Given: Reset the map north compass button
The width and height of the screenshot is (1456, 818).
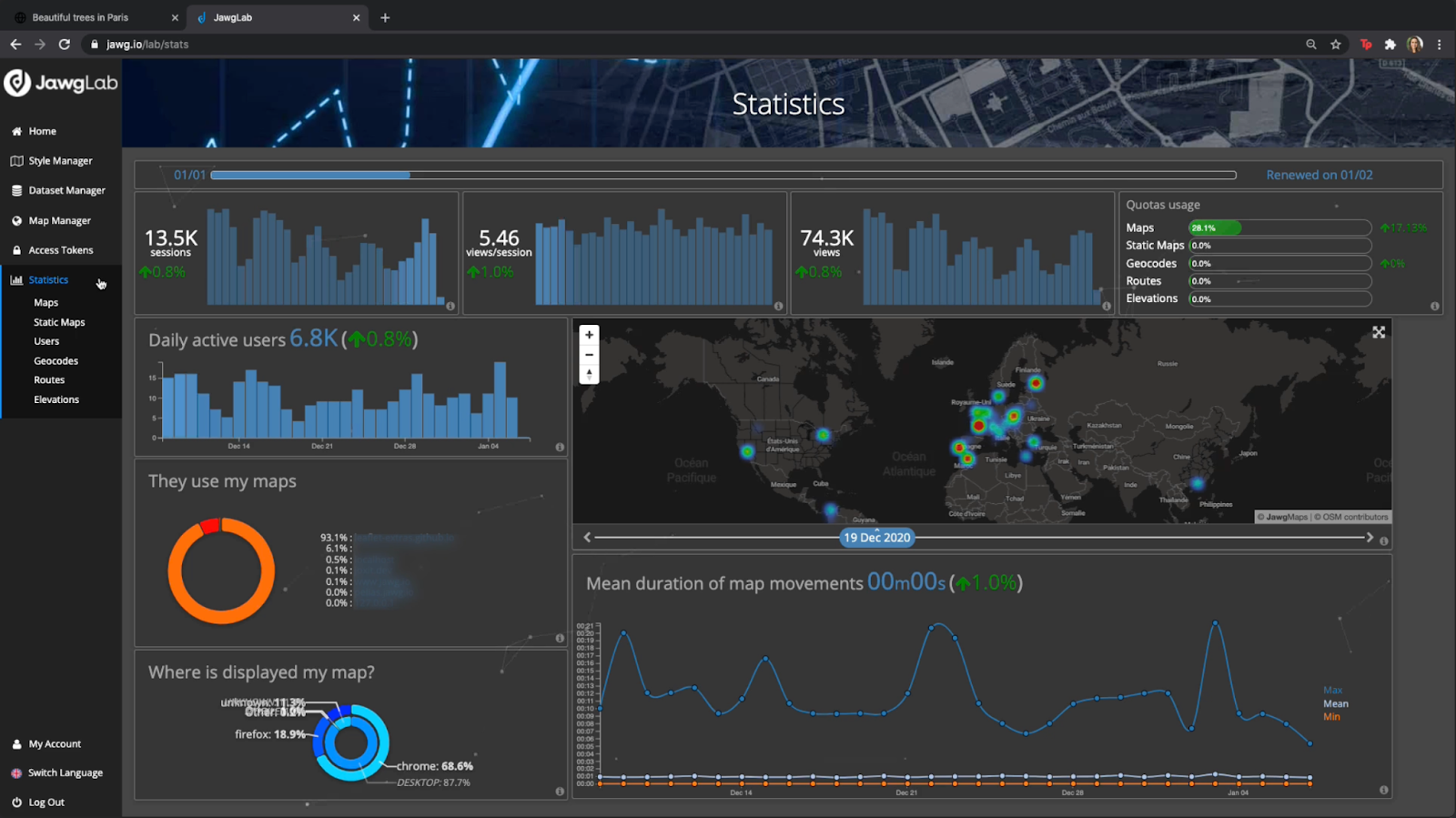Looking at the screenshot, I should click(589, 374).
